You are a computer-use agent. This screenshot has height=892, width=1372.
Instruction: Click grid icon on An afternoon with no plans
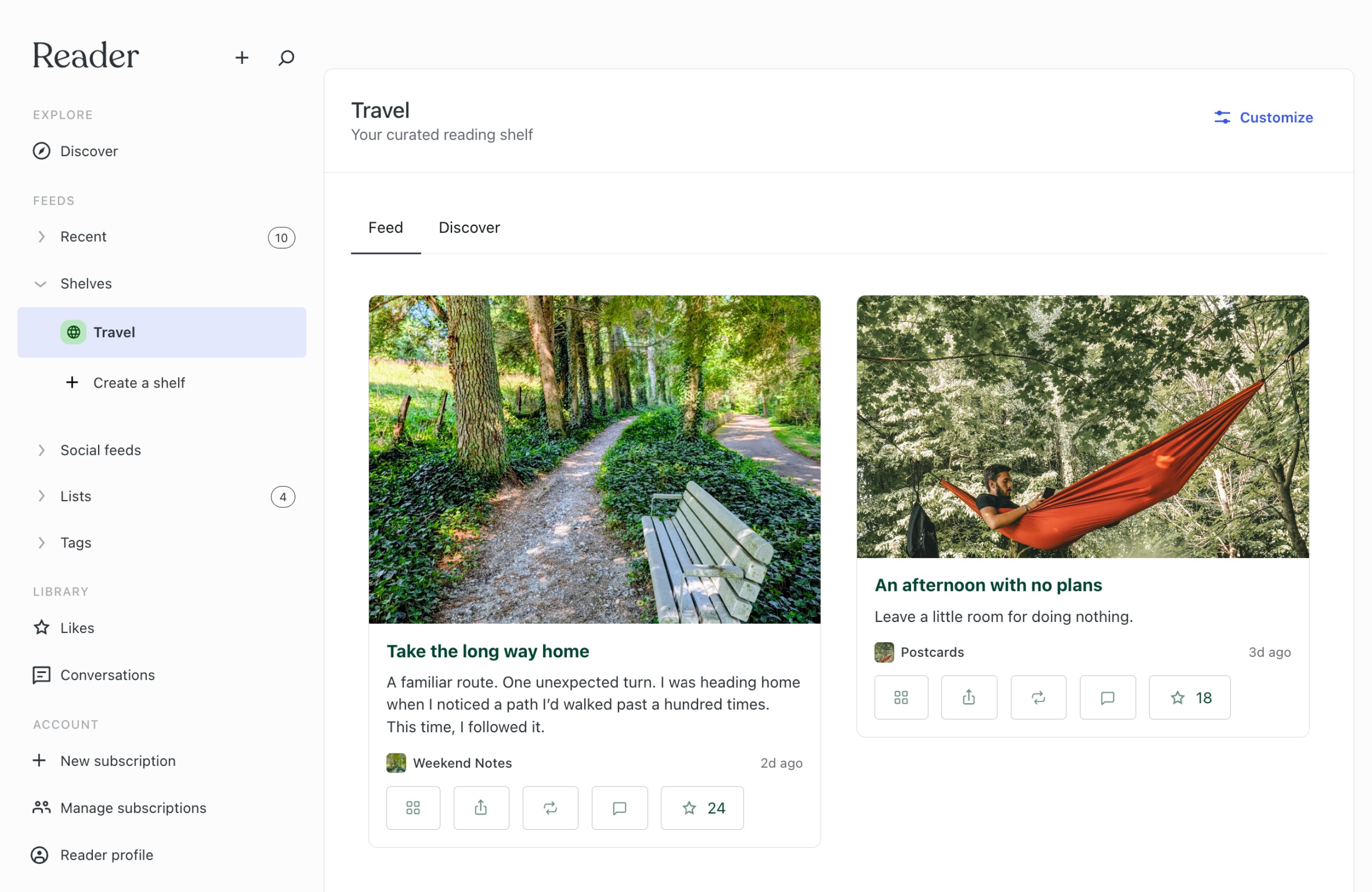[902, 698]
